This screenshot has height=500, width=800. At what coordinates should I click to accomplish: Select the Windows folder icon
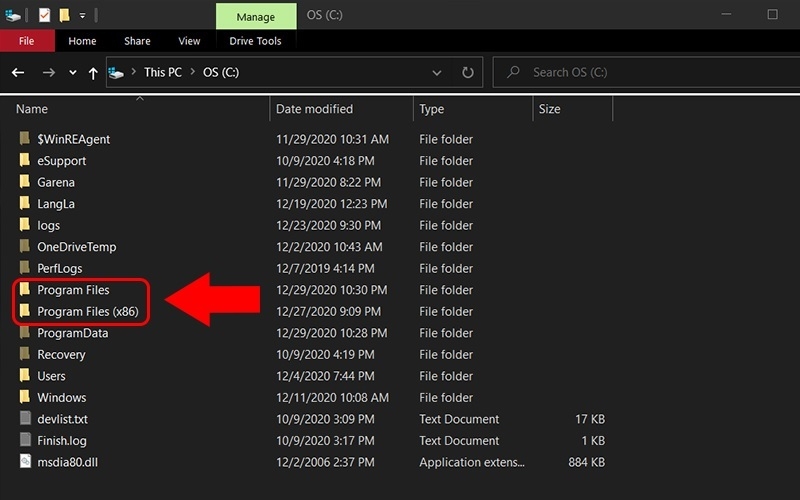(25, 397)
